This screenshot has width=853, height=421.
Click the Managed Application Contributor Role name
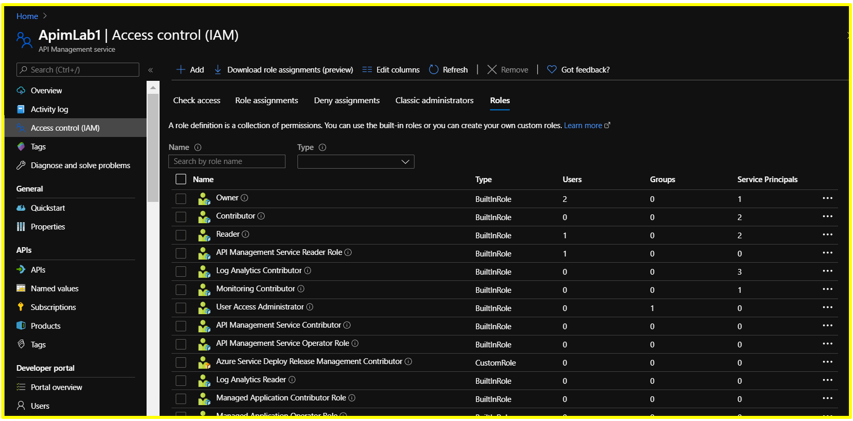click(281, 398)
